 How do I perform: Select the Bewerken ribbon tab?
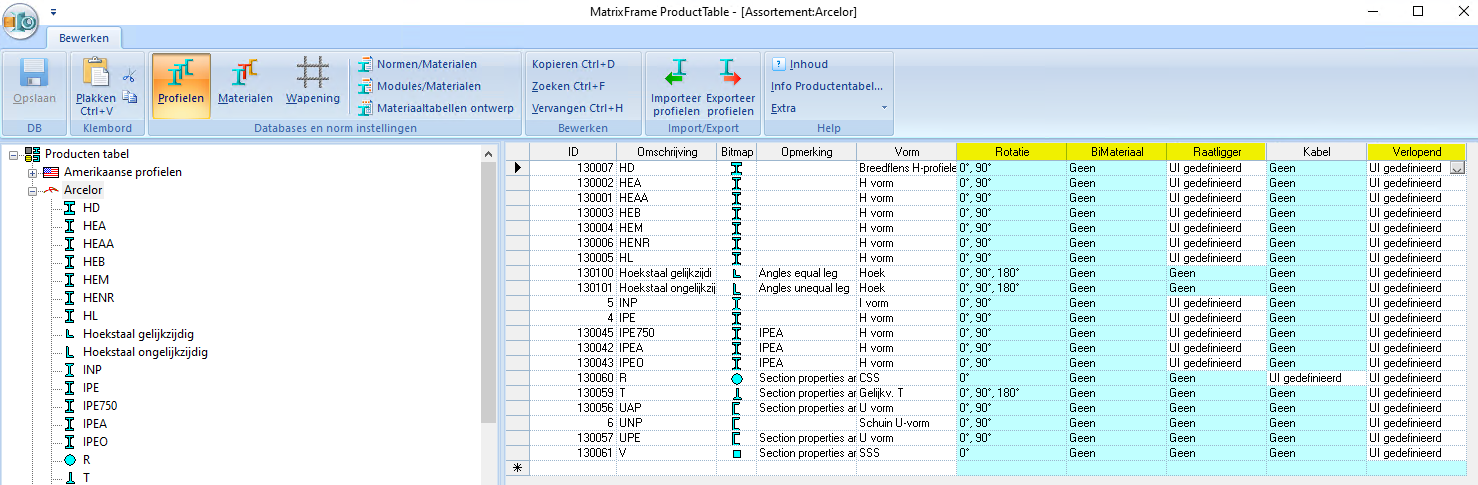(x=84, y=38)
